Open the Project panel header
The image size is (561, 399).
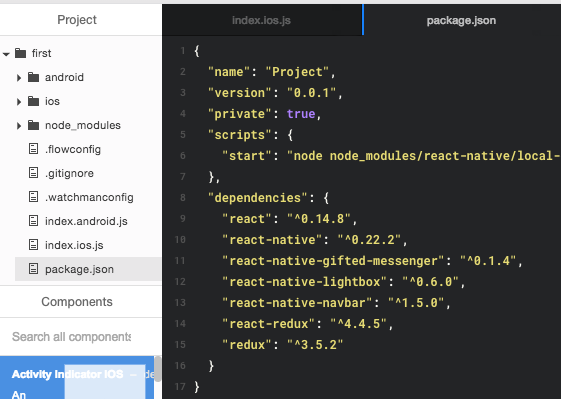pos(77,20)
